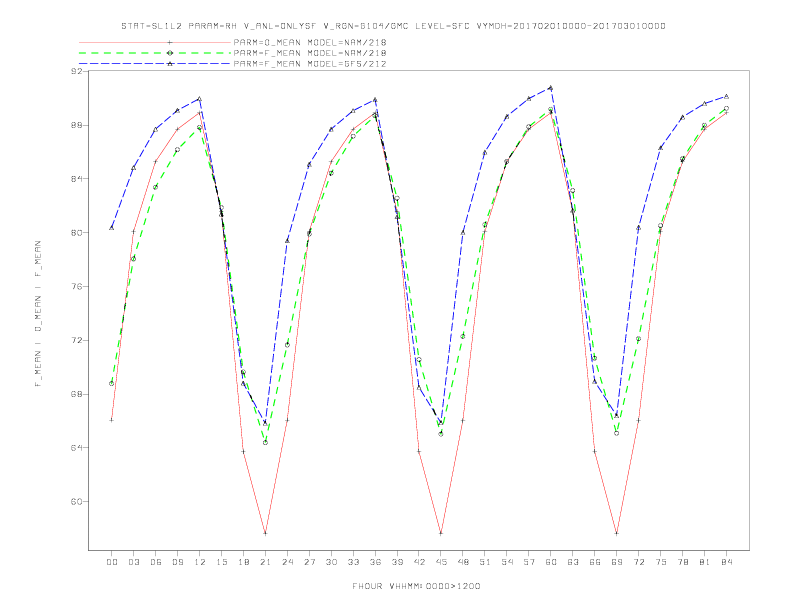Click red O_MEAN minimum point at hour 45
The width and height of the screenshot is (792, 612).
(x=441, y=533)
